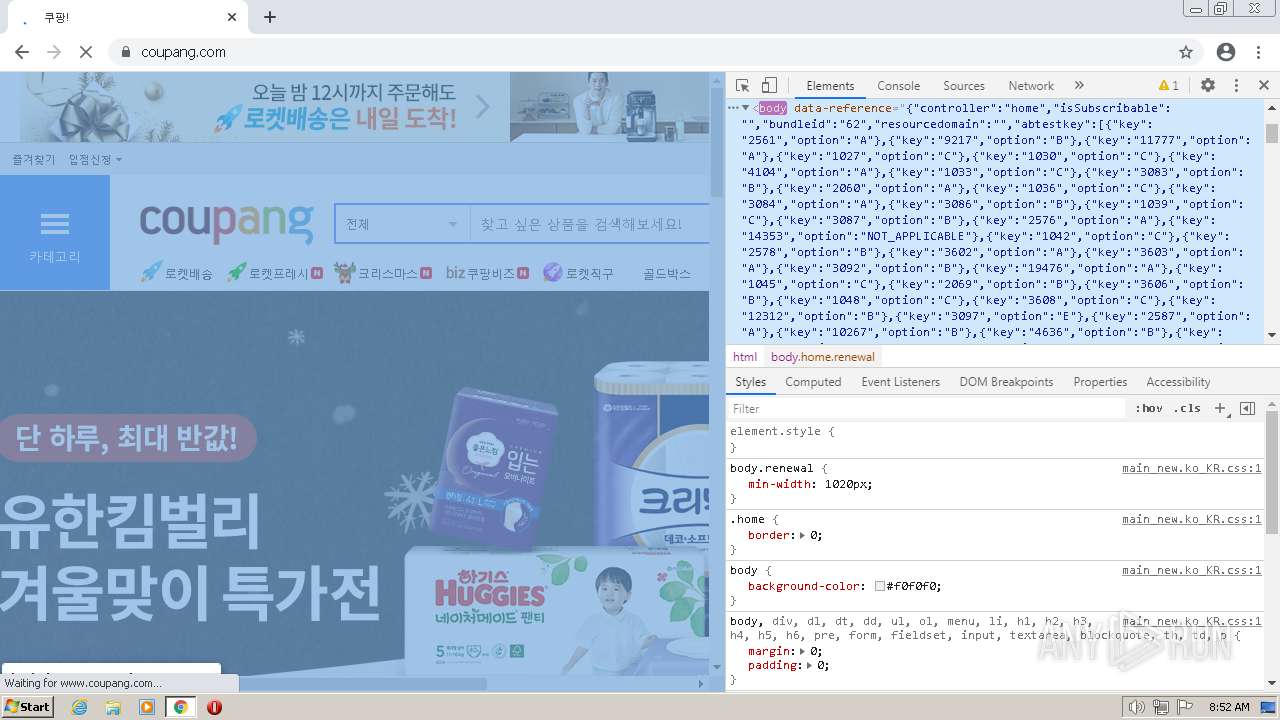Open the Chrome profile avatar
Screen dimensions: 1280x720
click(x=1226, y=52)
